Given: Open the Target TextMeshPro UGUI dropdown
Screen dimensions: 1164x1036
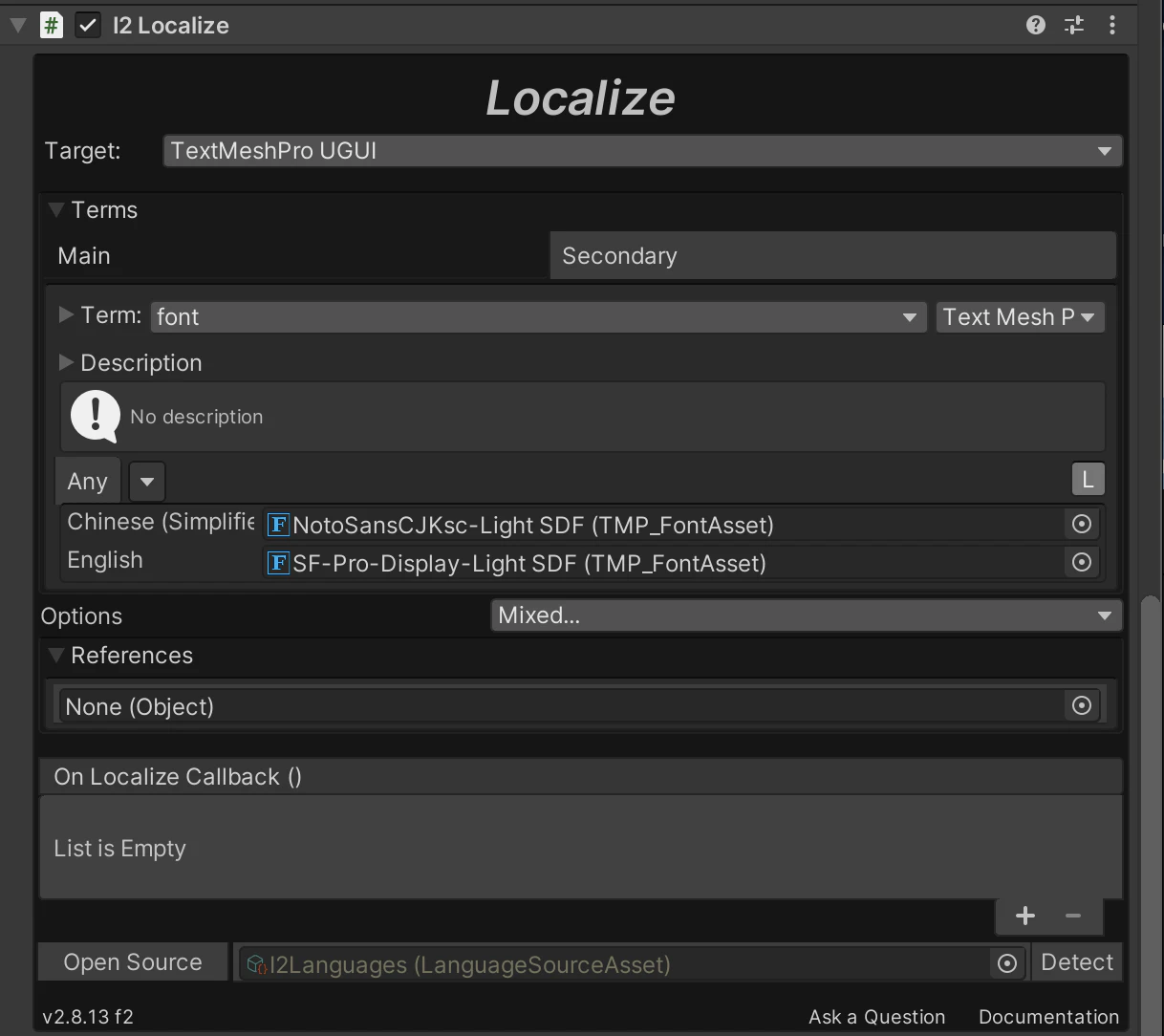Looking at the screenshot, I should pyautogui.click(x=642, y=151).
